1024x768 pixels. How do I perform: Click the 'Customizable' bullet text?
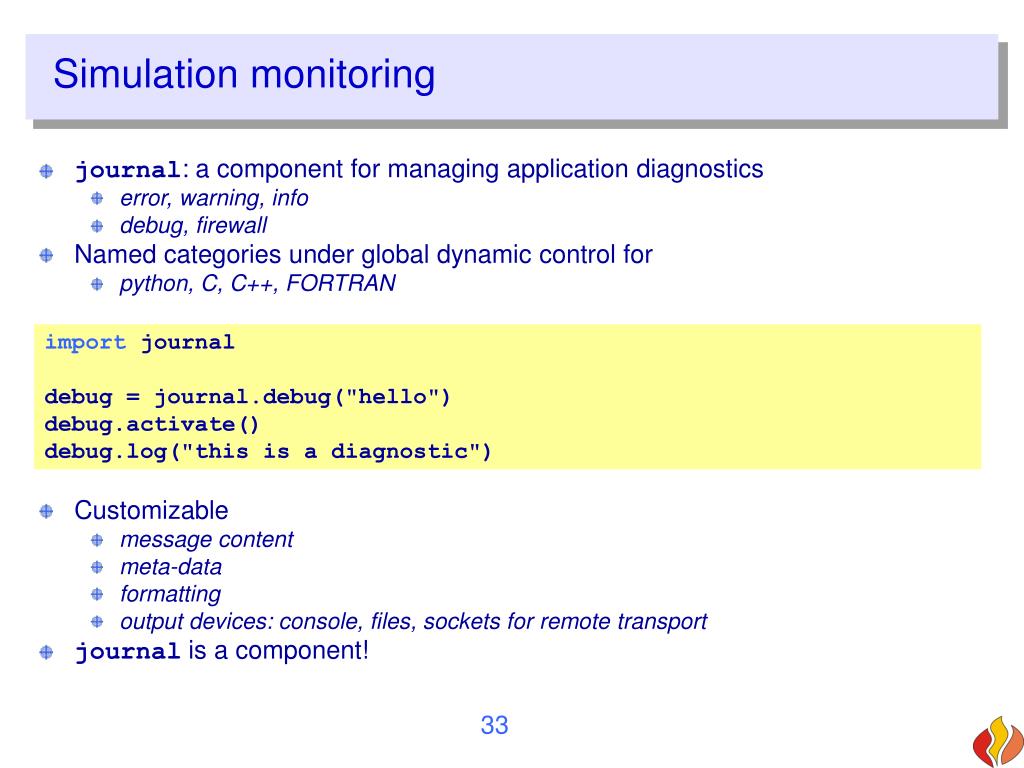(152, 511)
